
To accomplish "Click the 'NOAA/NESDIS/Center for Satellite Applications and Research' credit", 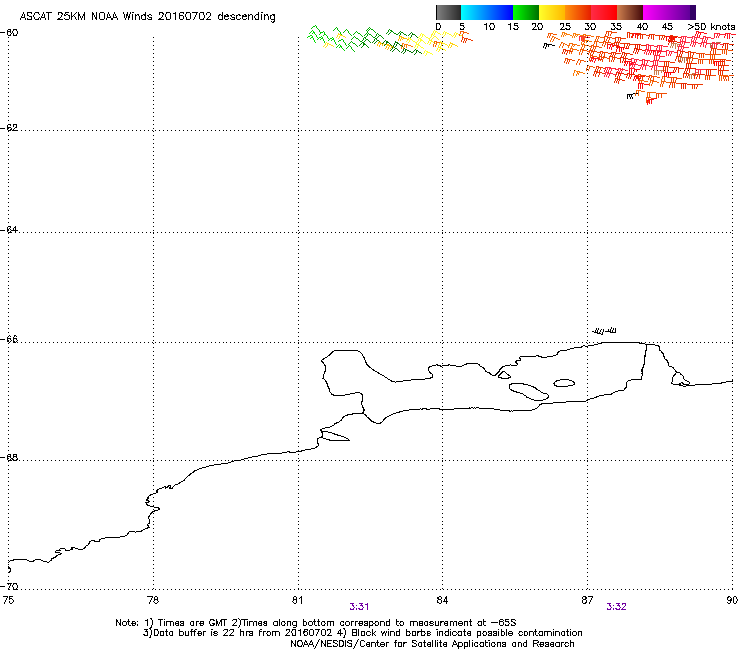I will [x=432, y=644].
